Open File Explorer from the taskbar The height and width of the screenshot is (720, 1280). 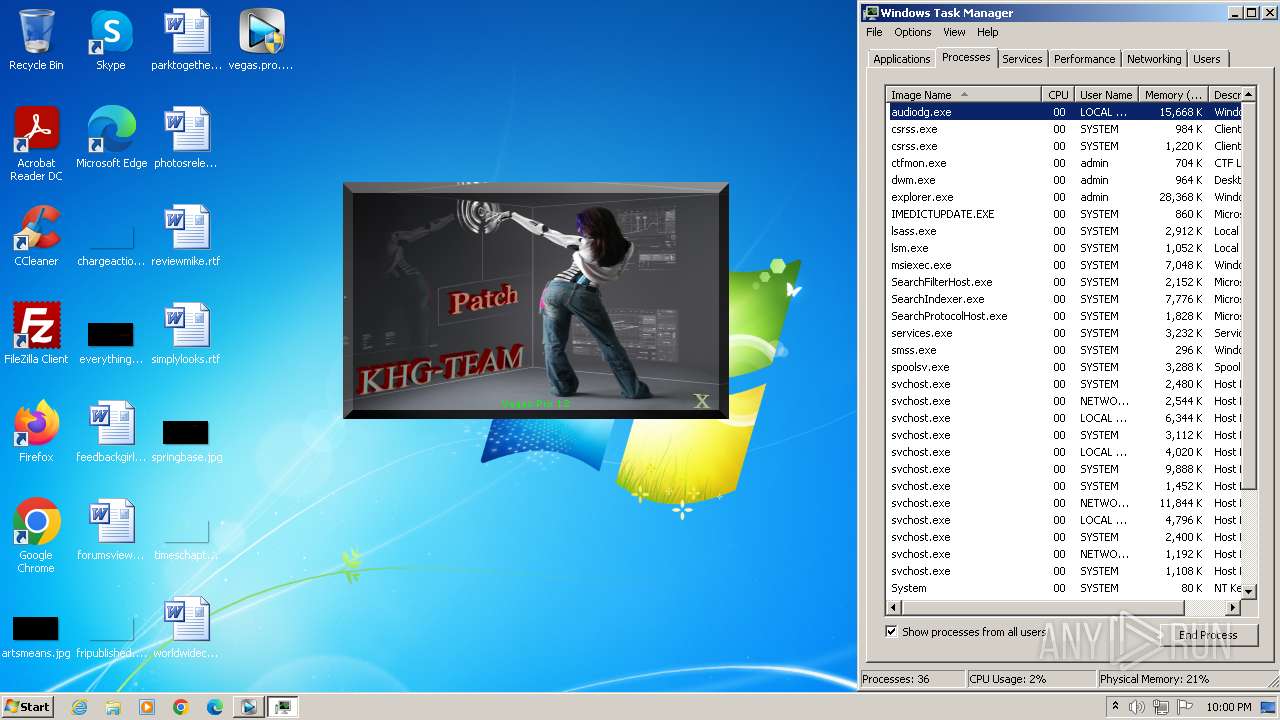click(113, 707)
